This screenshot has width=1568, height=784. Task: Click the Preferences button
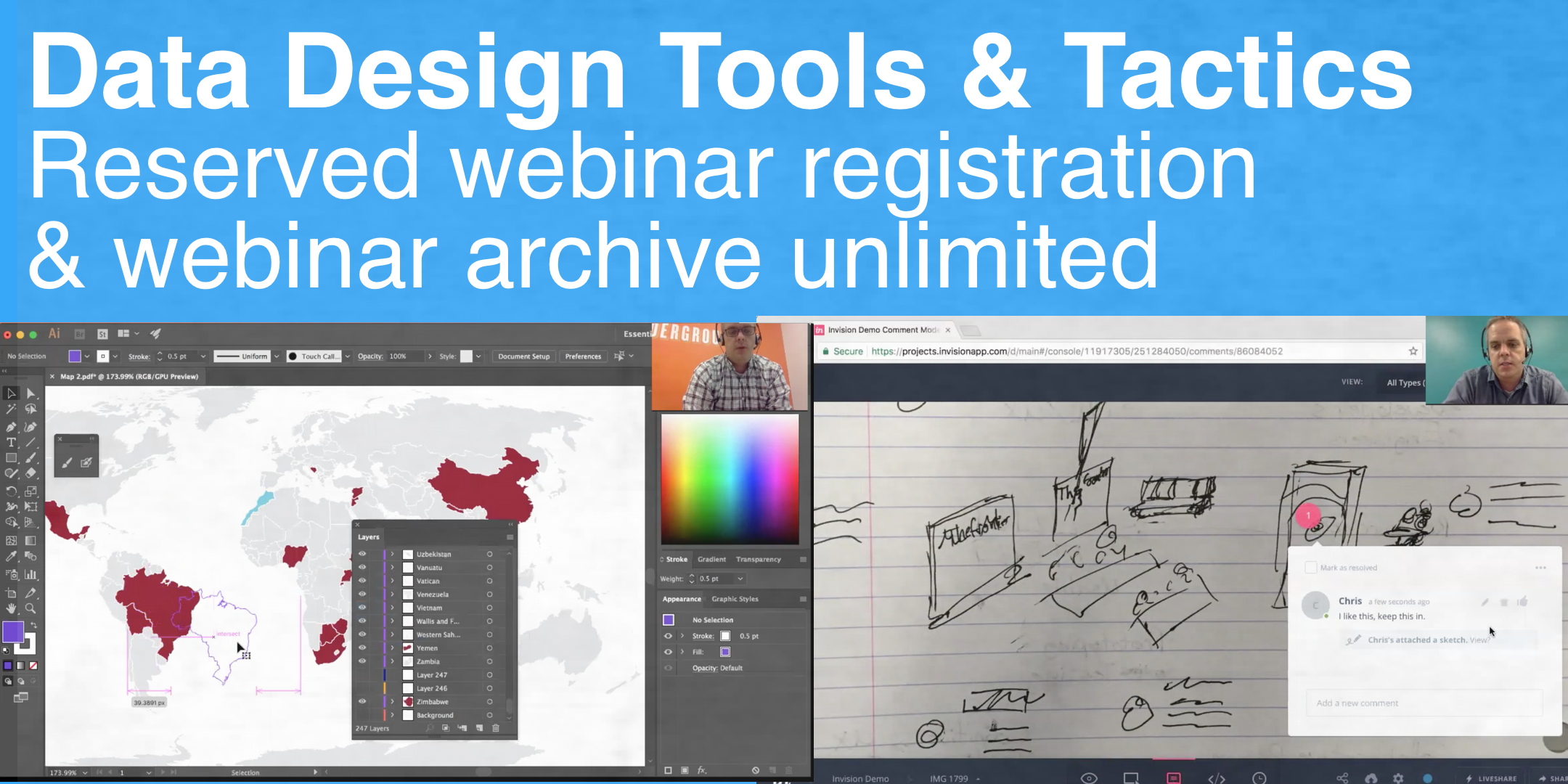[583, 356]
